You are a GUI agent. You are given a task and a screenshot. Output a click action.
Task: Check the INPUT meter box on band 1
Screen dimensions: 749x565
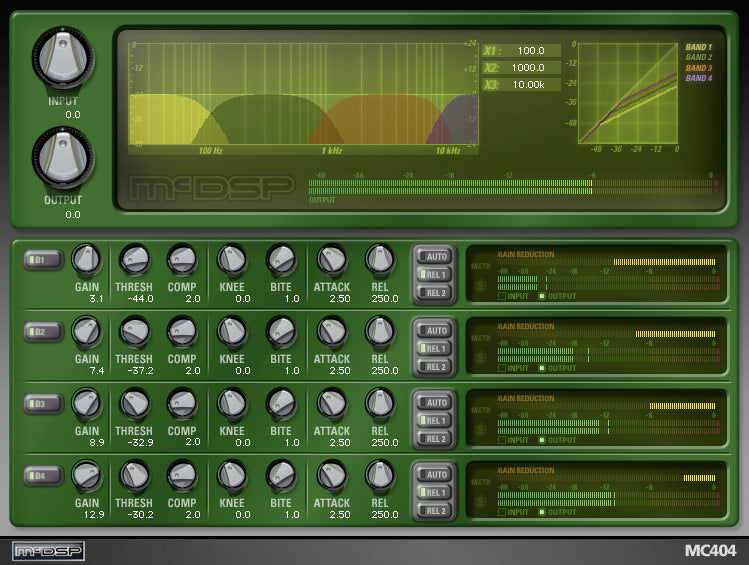click(x=502, y=296)
